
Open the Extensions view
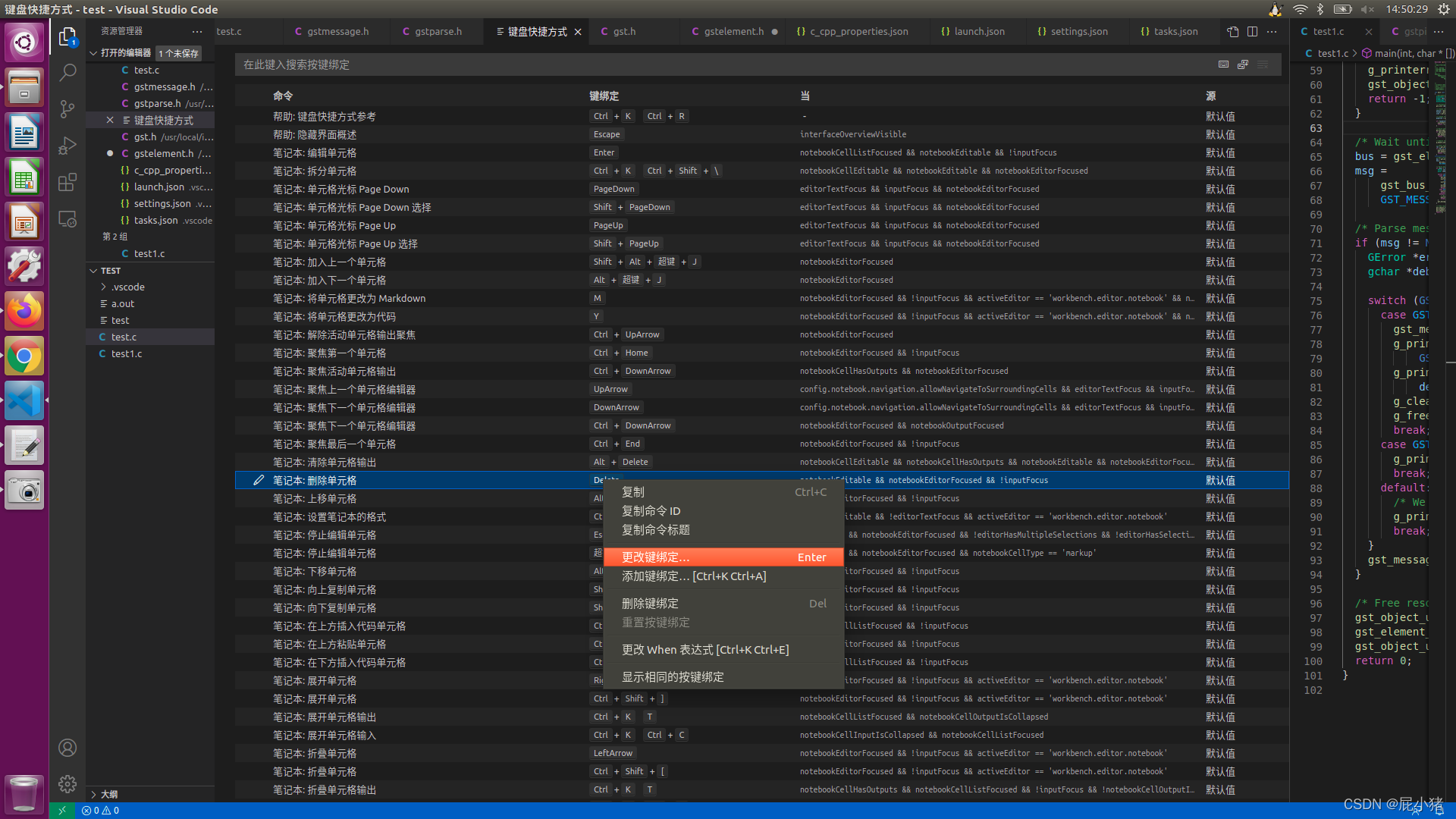[x=67, y=182]
